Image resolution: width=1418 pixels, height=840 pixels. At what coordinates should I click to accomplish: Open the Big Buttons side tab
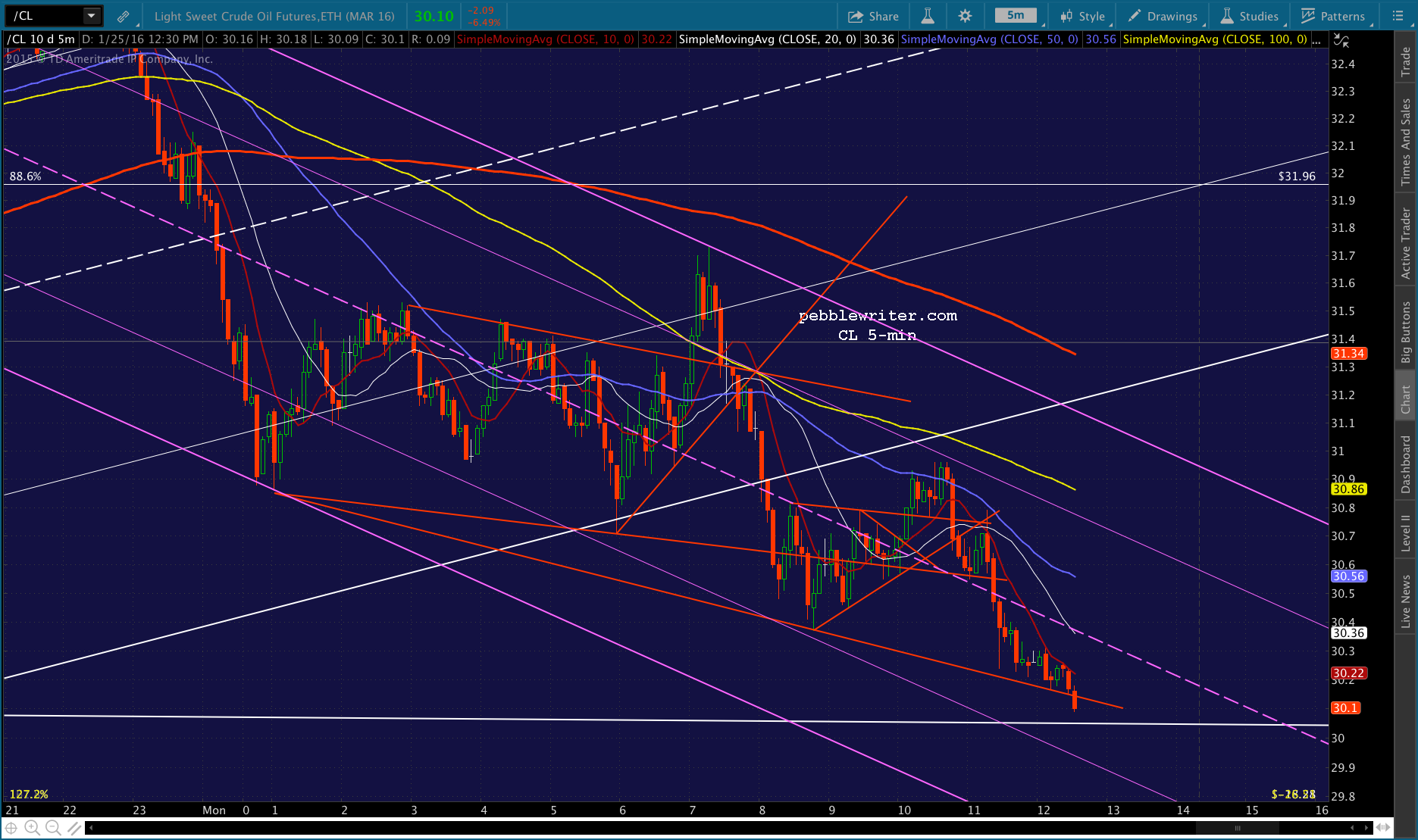click(x=1406, y=332)
